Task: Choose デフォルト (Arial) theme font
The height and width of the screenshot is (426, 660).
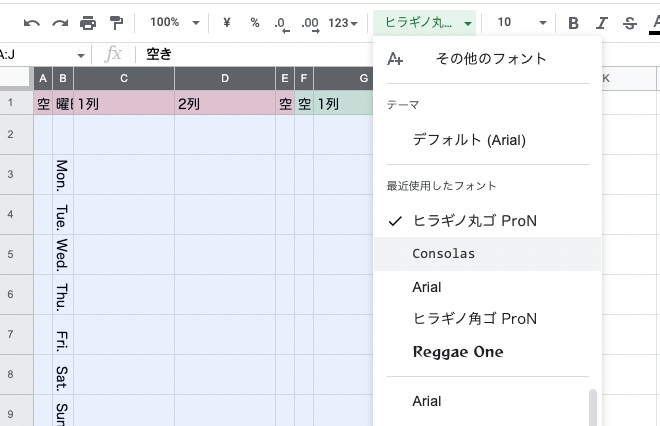Action: (487, 140)
